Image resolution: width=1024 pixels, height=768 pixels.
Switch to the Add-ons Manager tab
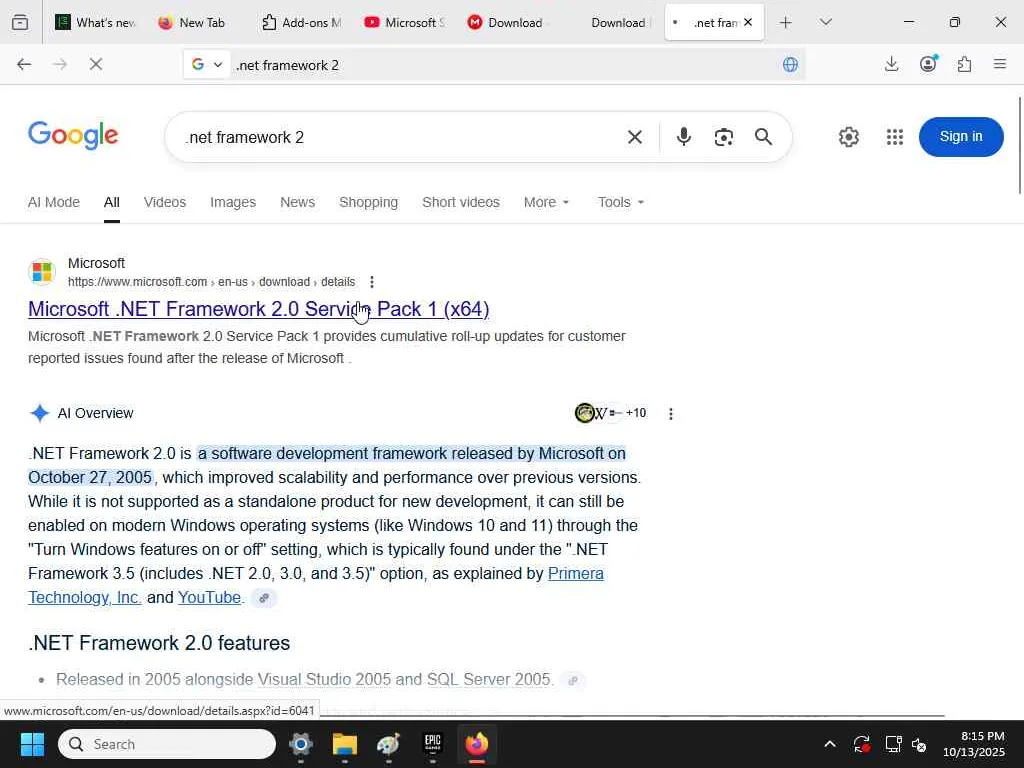301,22
